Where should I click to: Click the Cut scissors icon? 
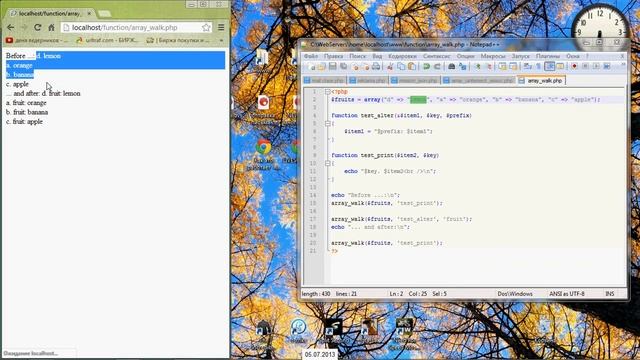pos(390,67)
